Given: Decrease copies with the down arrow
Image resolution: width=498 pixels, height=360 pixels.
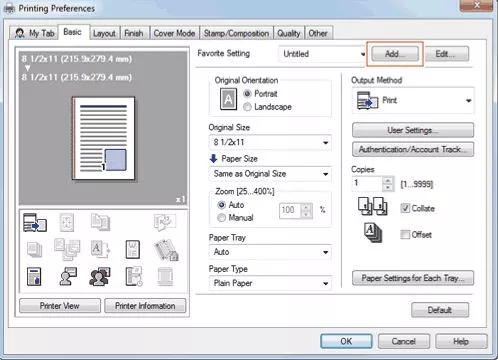Looking at the screenshot, I should 388,187.
